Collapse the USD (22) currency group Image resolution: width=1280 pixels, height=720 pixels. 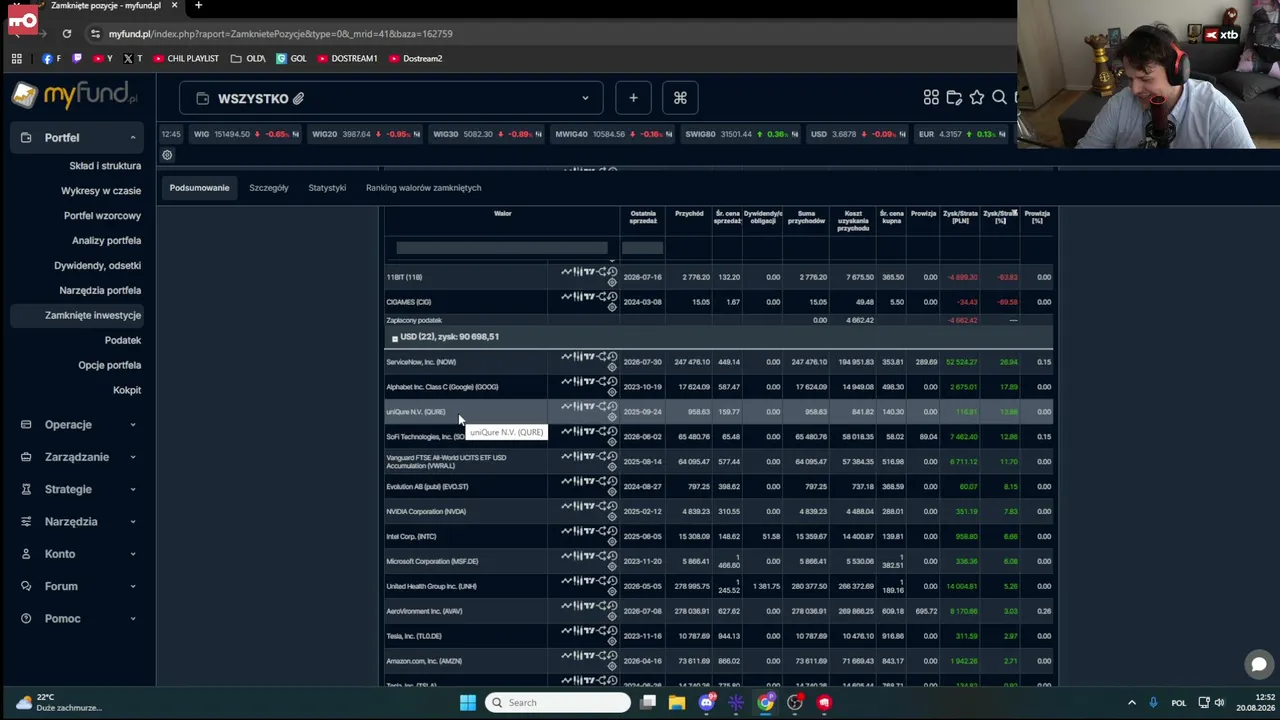point(394,338)
